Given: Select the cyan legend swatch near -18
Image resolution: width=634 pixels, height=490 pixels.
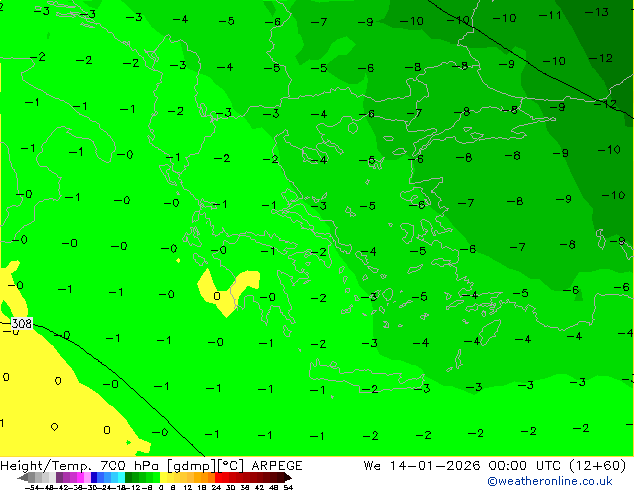Looking at the screenshot, I should pos(121,477).
